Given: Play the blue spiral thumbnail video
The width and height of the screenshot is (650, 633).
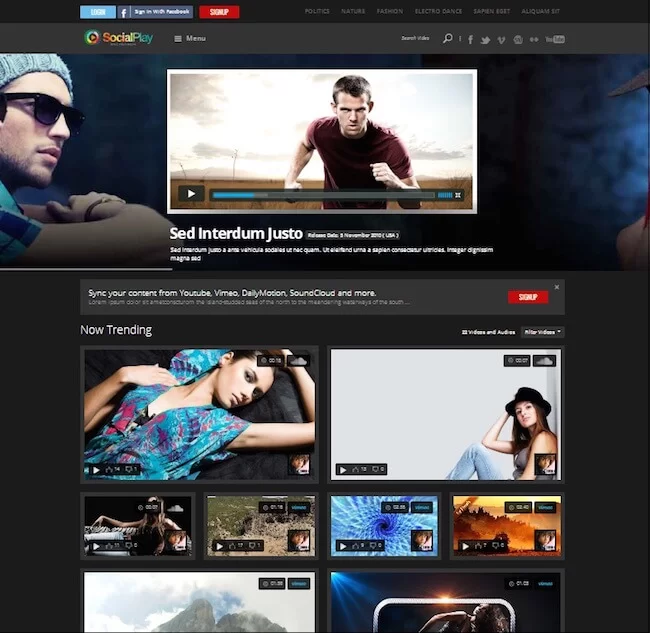Looking at the screenshot, I should (x=342, y=546).
